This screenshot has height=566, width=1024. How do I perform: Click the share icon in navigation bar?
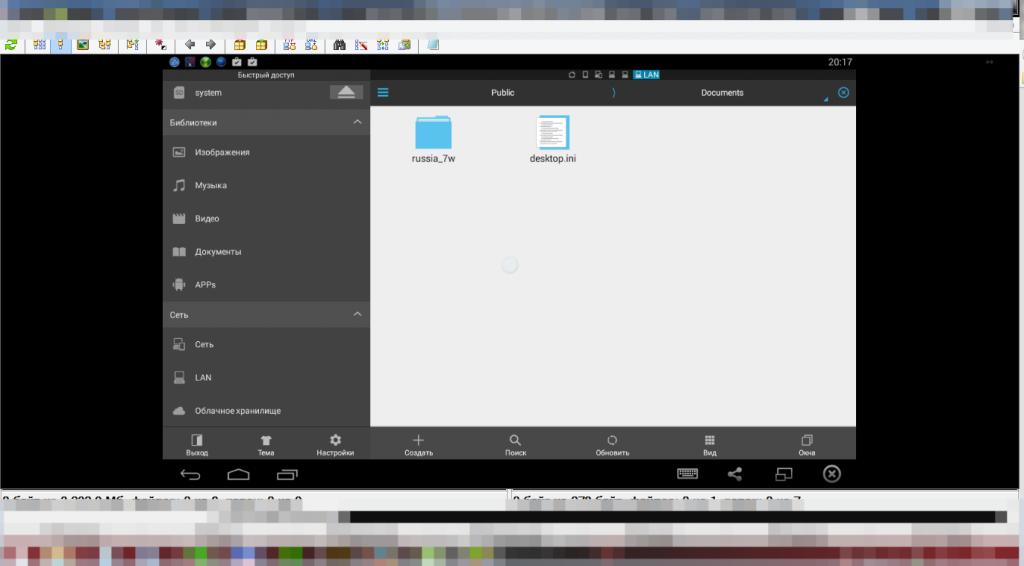[735, 474]
